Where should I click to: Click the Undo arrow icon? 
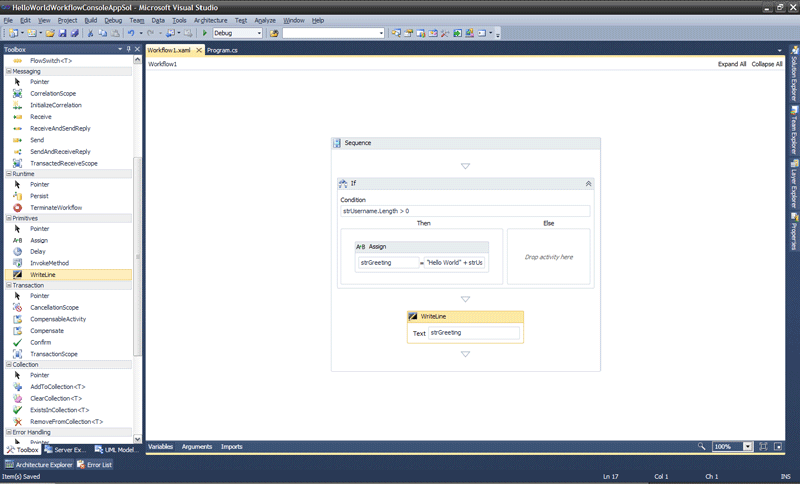[131, 33]
